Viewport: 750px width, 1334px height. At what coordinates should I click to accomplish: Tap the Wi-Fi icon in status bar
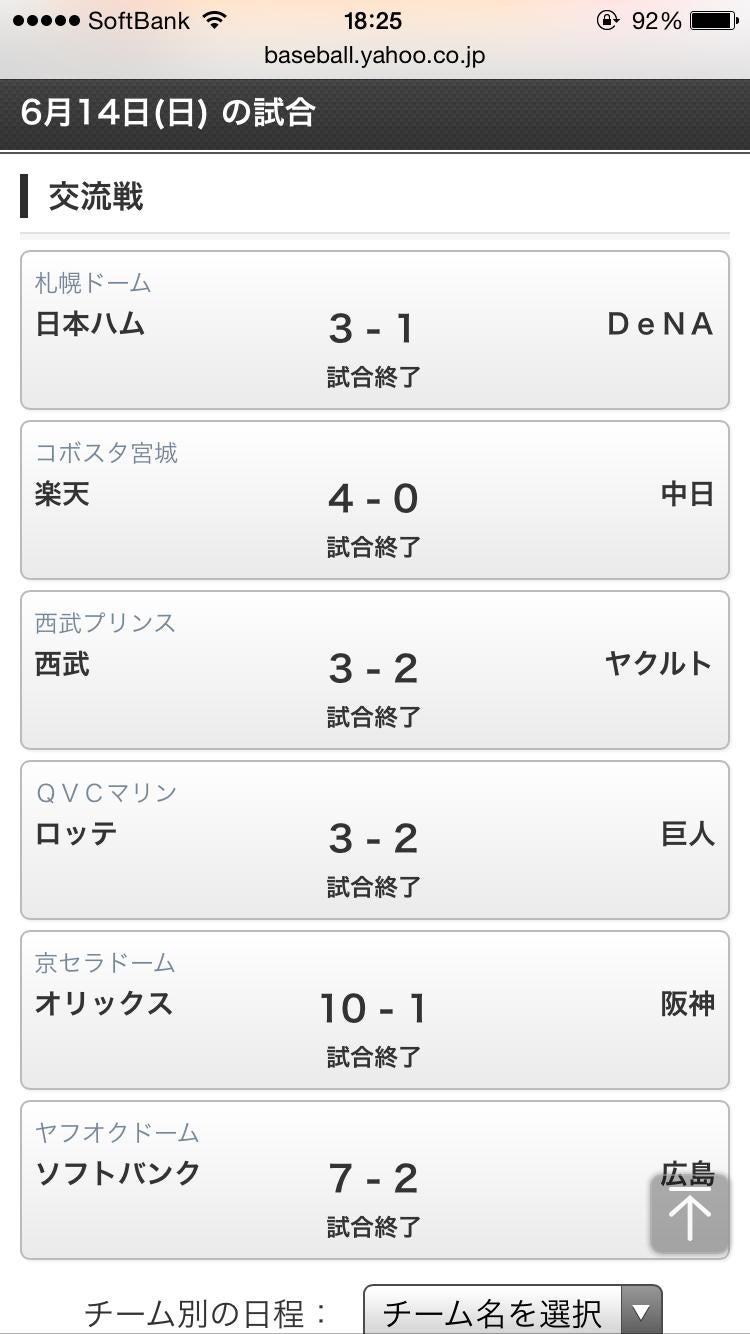pyautogui.click(x=214, y=21)
